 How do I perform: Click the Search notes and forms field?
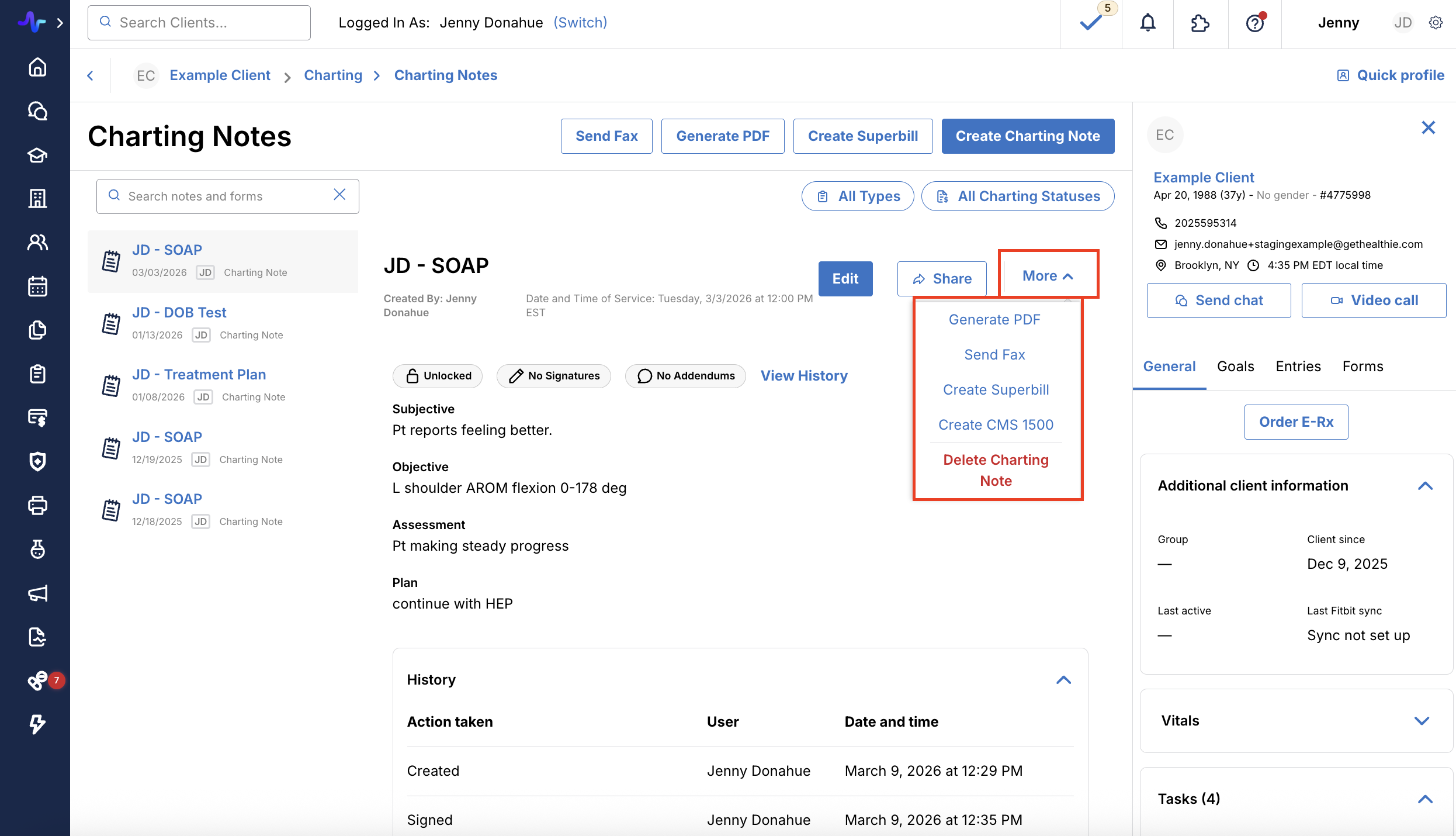[222, 196]
